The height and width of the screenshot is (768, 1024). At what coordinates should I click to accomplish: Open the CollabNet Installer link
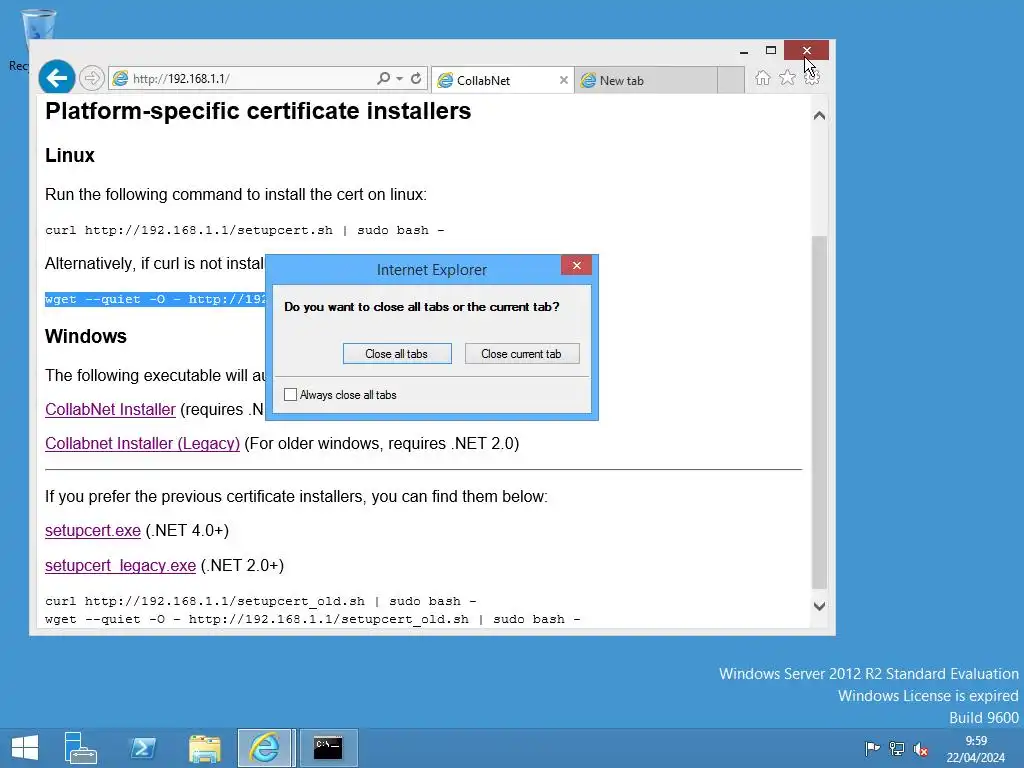(x=110, y=409)
